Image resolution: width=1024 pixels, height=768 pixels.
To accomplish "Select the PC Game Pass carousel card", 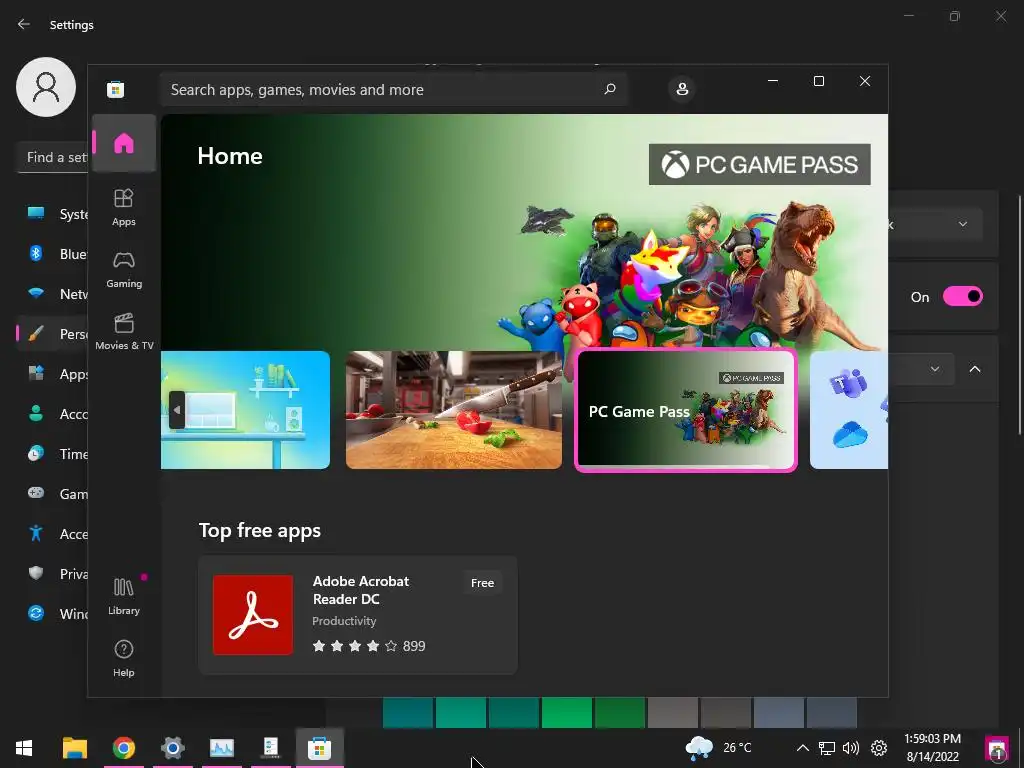I will (x=686, y=410).
